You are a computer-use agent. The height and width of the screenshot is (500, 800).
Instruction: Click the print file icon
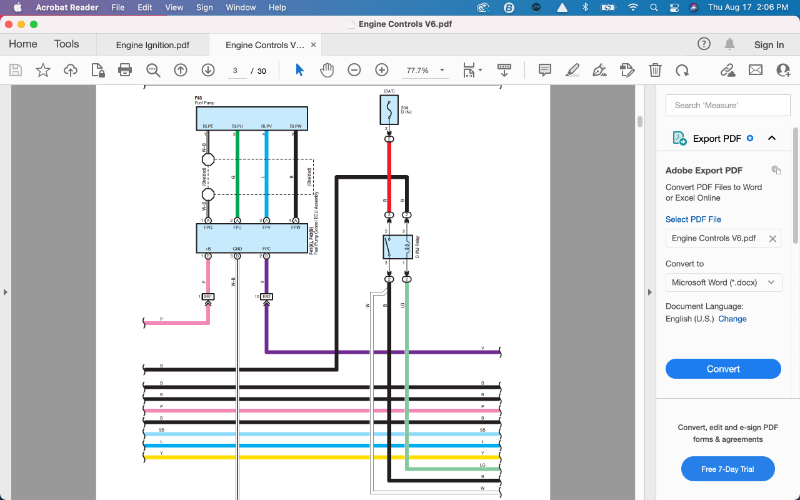pyautogui.click(x=125, y=70)
